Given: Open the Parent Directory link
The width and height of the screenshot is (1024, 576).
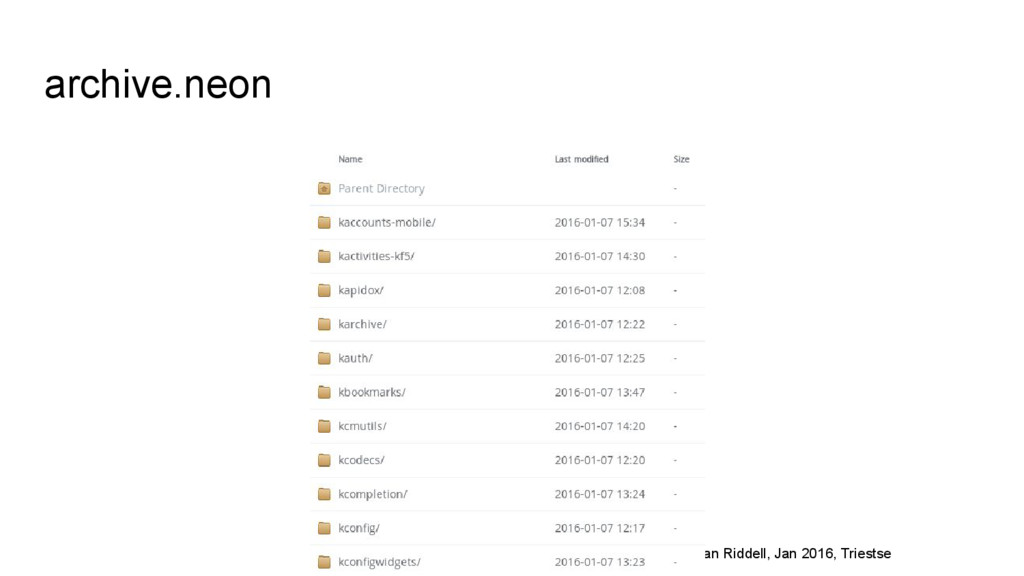Looking at the screenshot, I should coord(381,189).
